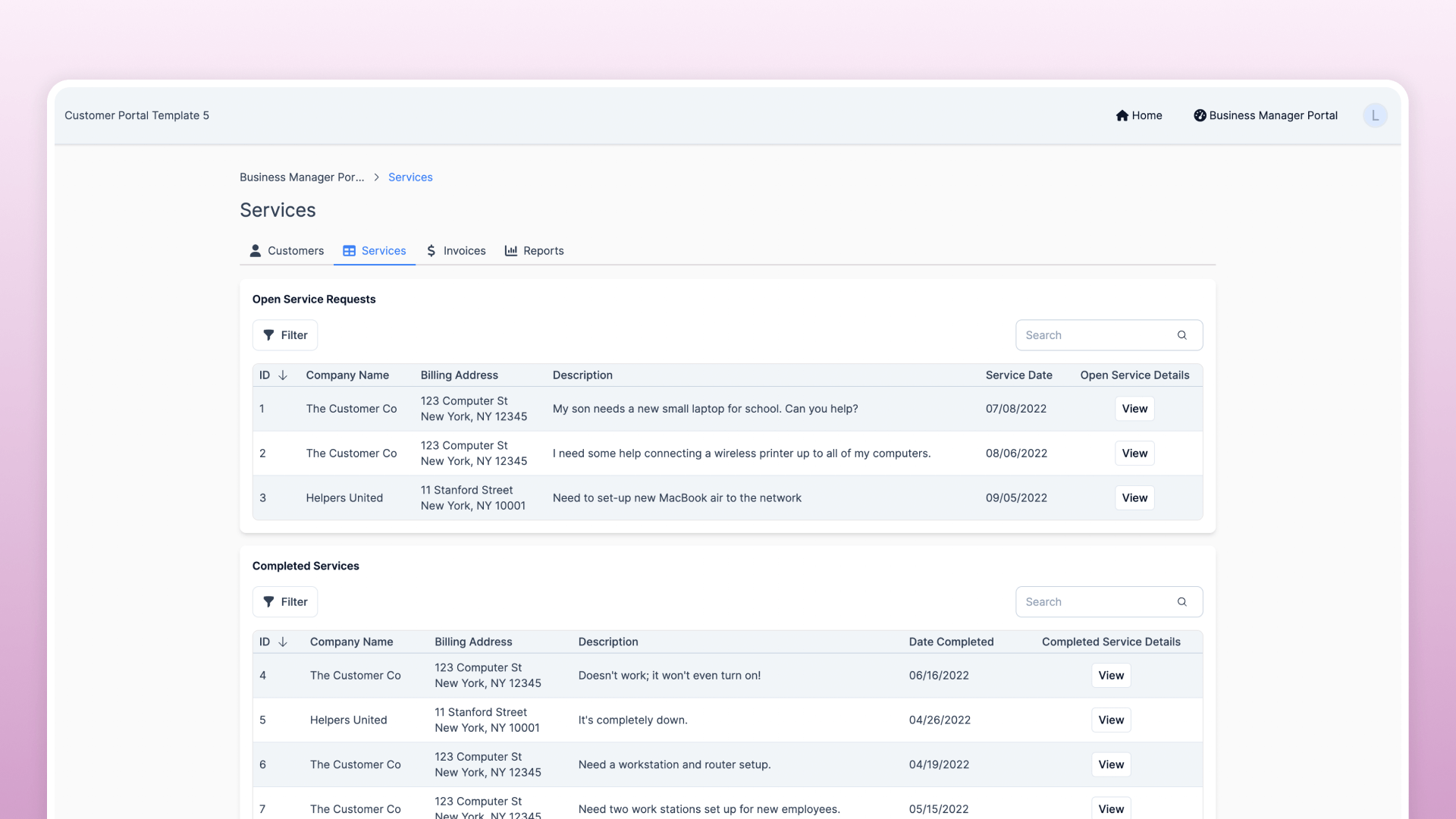View the Helpers United MacBook request
The width and height of the screenshot is (1456, 819).
point(1134,498)
